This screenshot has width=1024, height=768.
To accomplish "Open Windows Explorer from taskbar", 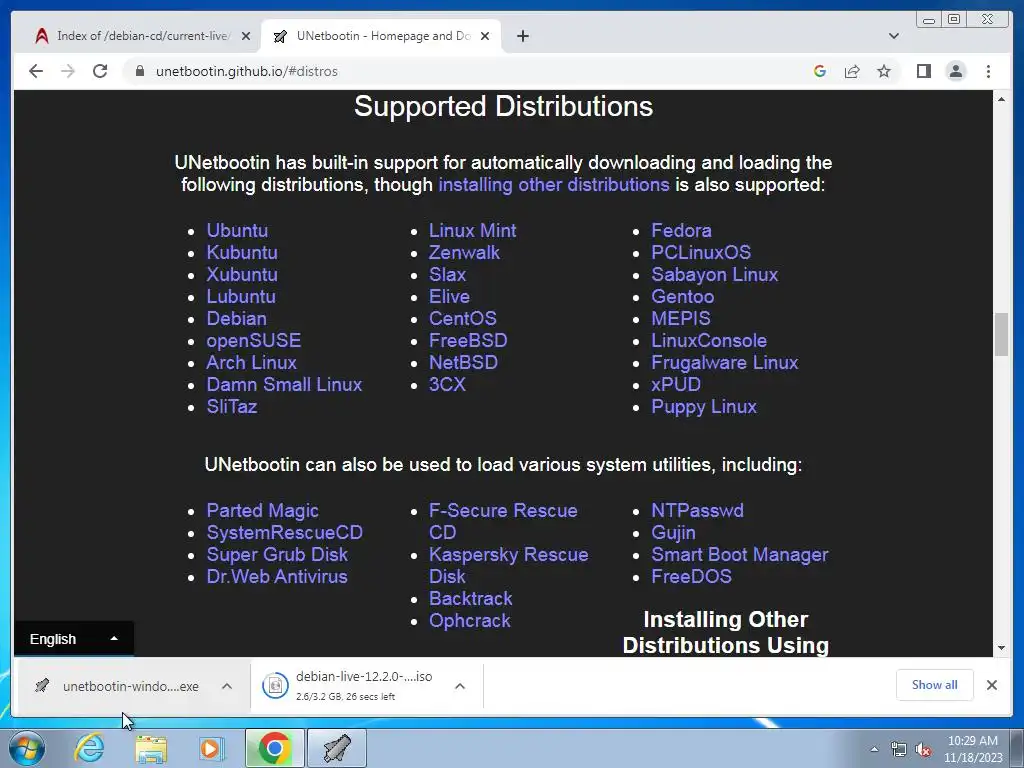I will (x=150, y=748).
